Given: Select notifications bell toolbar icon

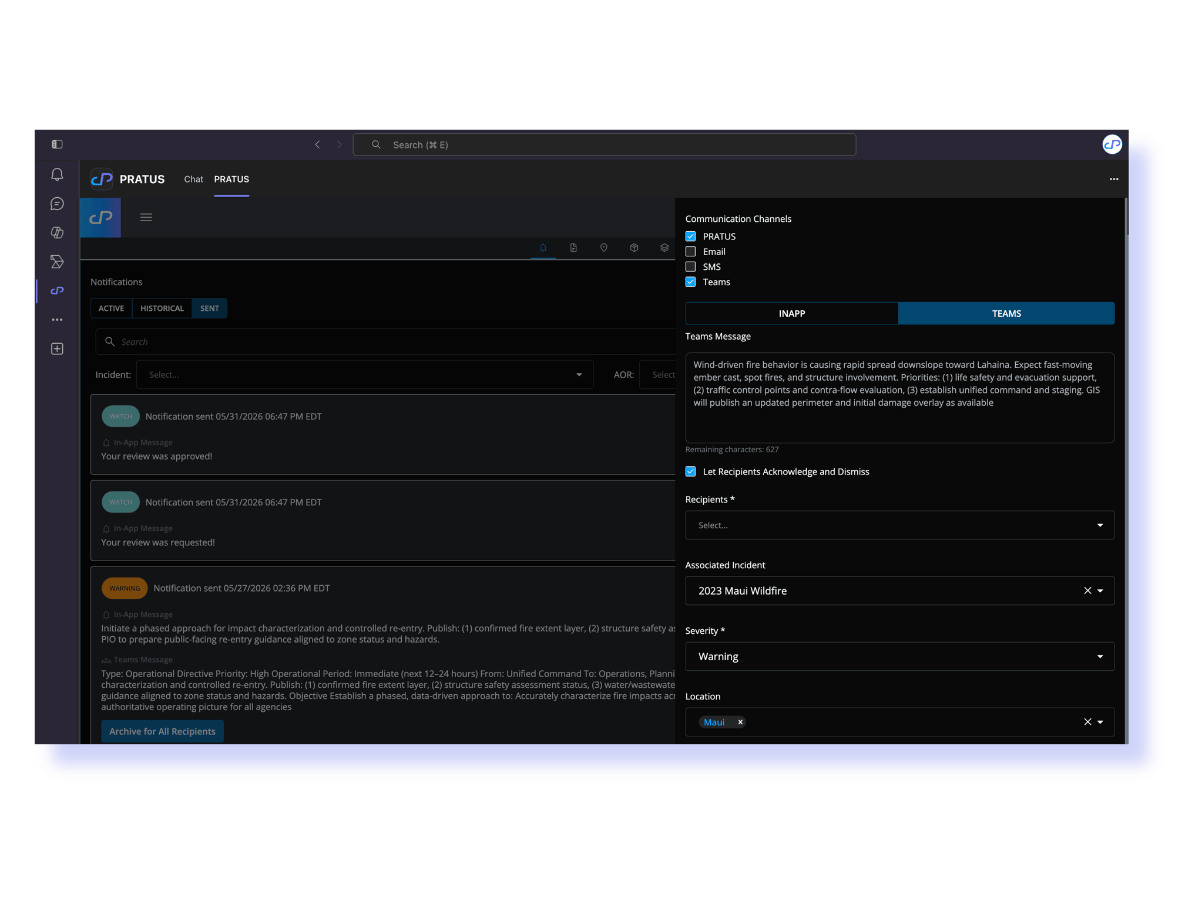Looking at the screenshot, I should (543, 248).
